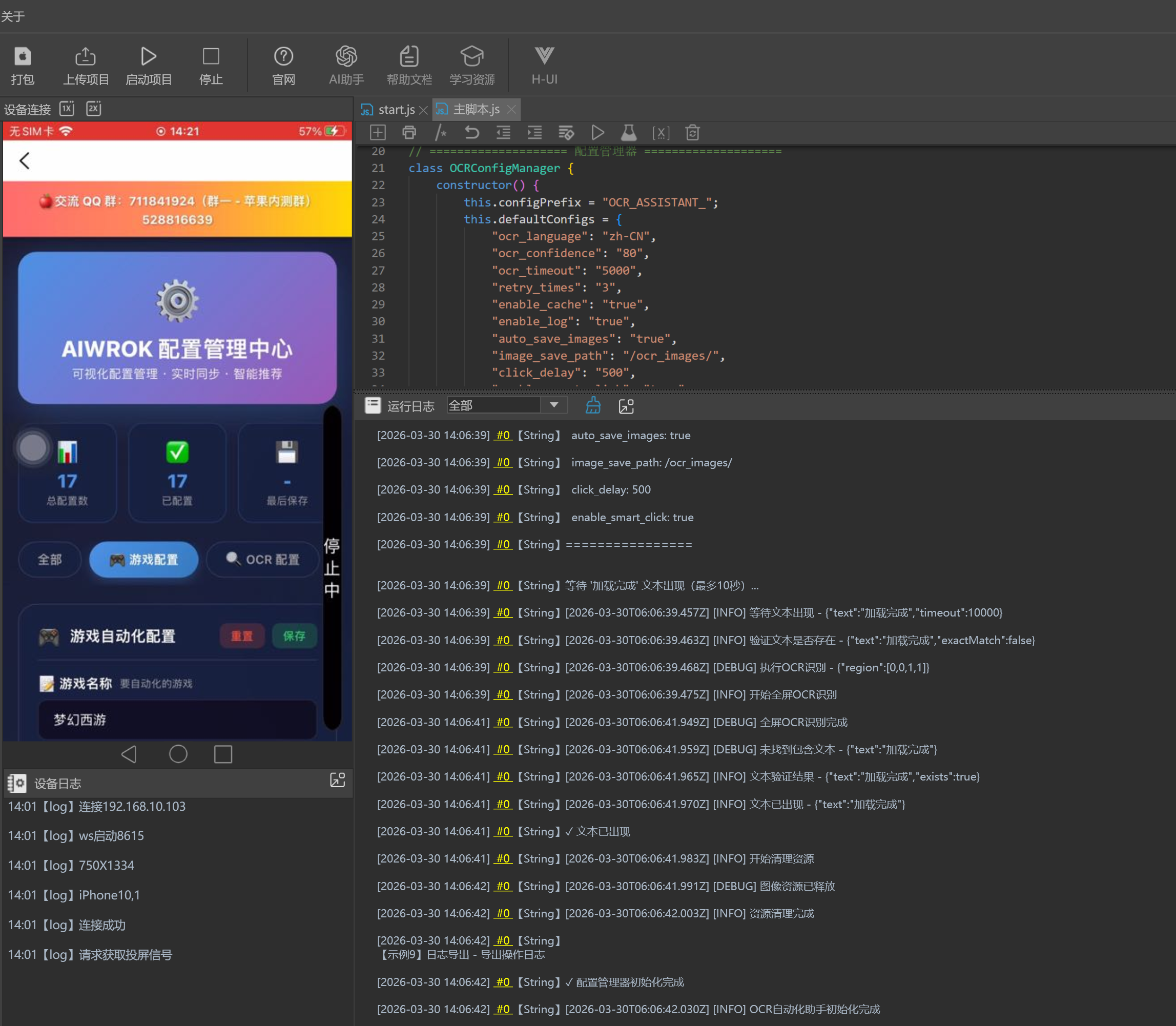Toggle block comment in editor toolbar

440,133
